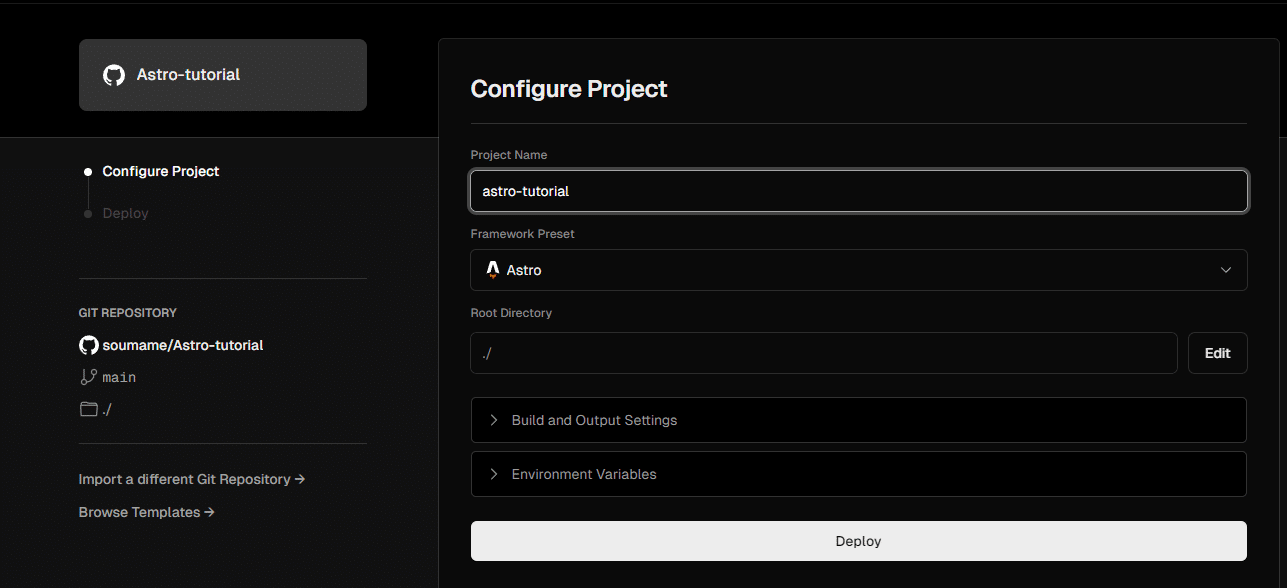Click the folder icon beside ./ path
1287x588 pixels.
(x=89, y=409)
